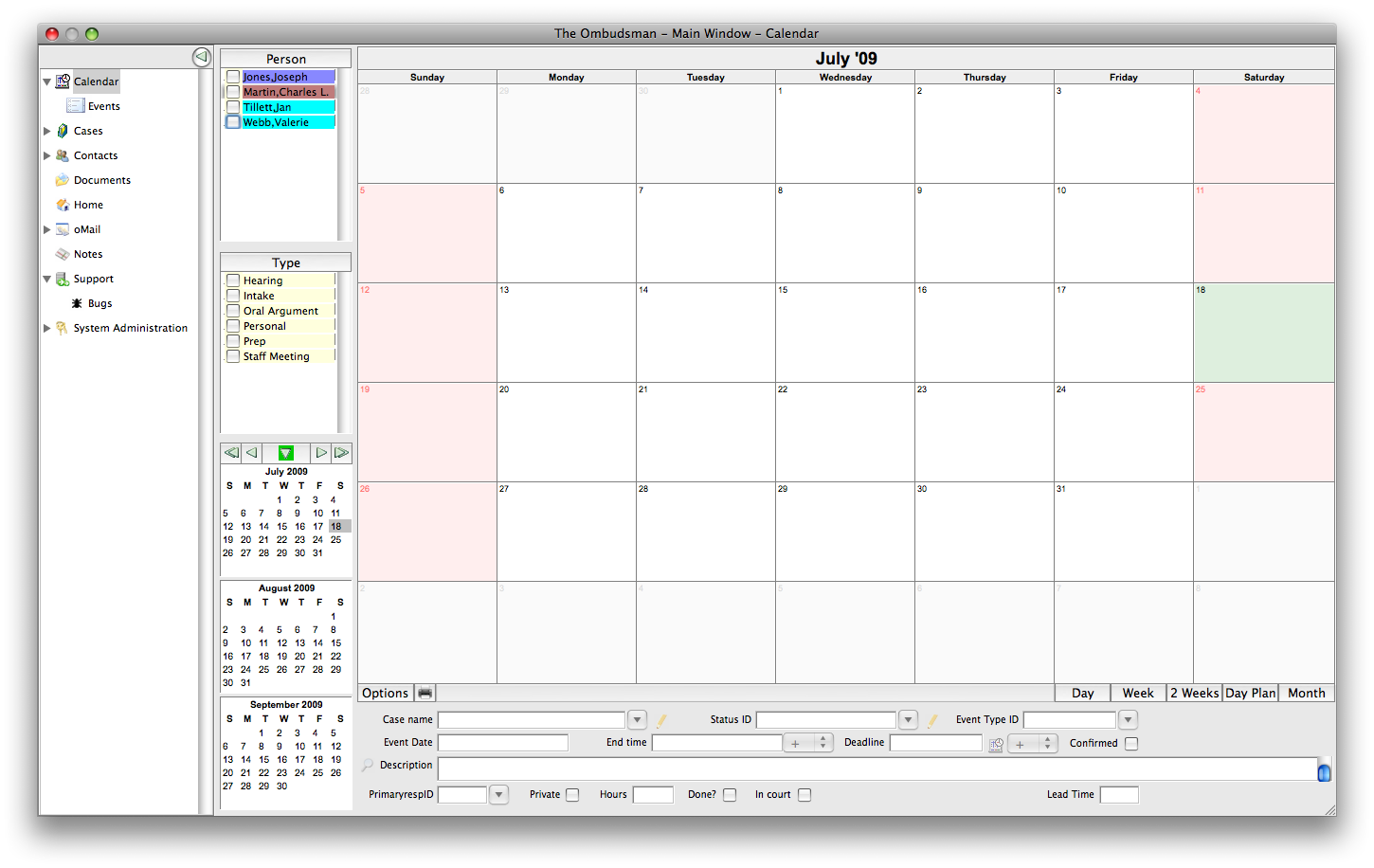Select the cyan Webb,Valerie color label

tap(288, 122)
